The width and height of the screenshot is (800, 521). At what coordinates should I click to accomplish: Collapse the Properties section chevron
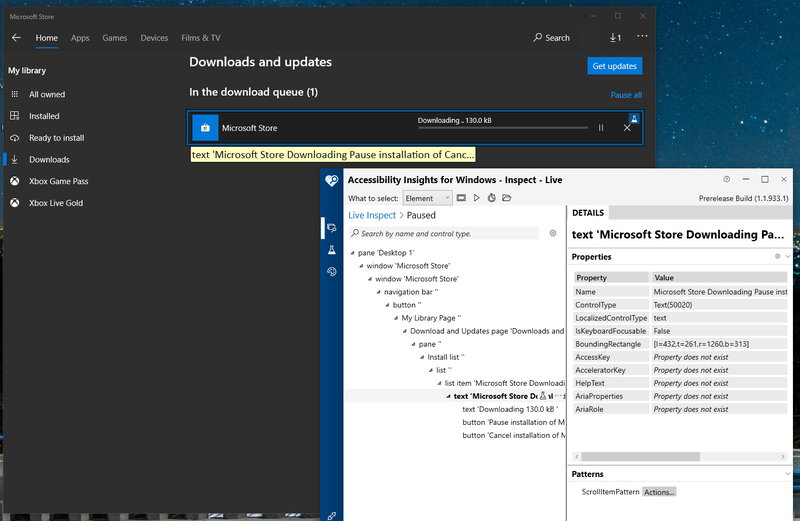pos(788,257)
